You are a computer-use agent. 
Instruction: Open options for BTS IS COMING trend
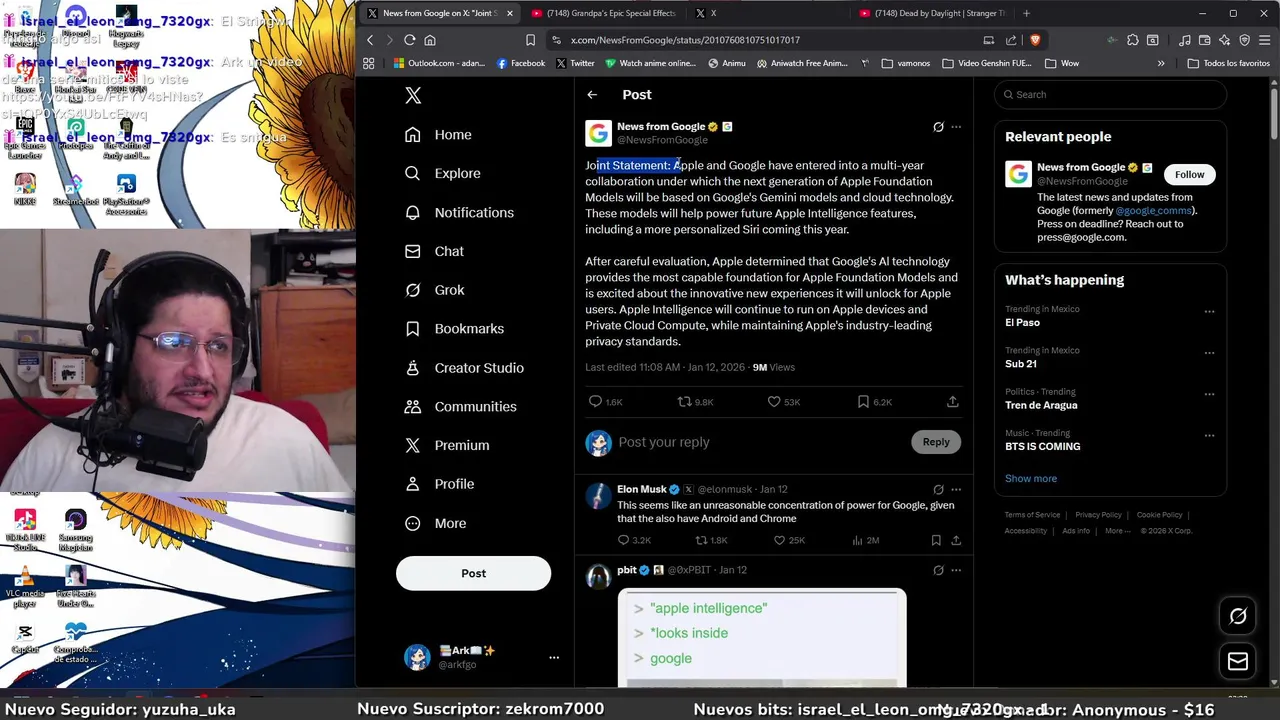pyautogui.click(x=1209, y=436)
